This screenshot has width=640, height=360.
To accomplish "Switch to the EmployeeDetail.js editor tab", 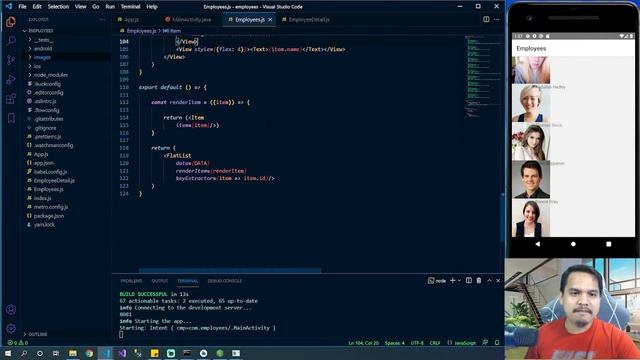I will (x=309, y=20).
